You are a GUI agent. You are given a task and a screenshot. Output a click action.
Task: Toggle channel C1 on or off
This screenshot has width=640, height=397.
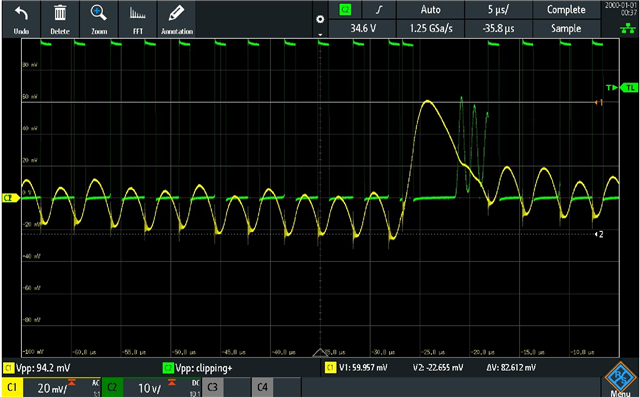click(x=12, y=387)
